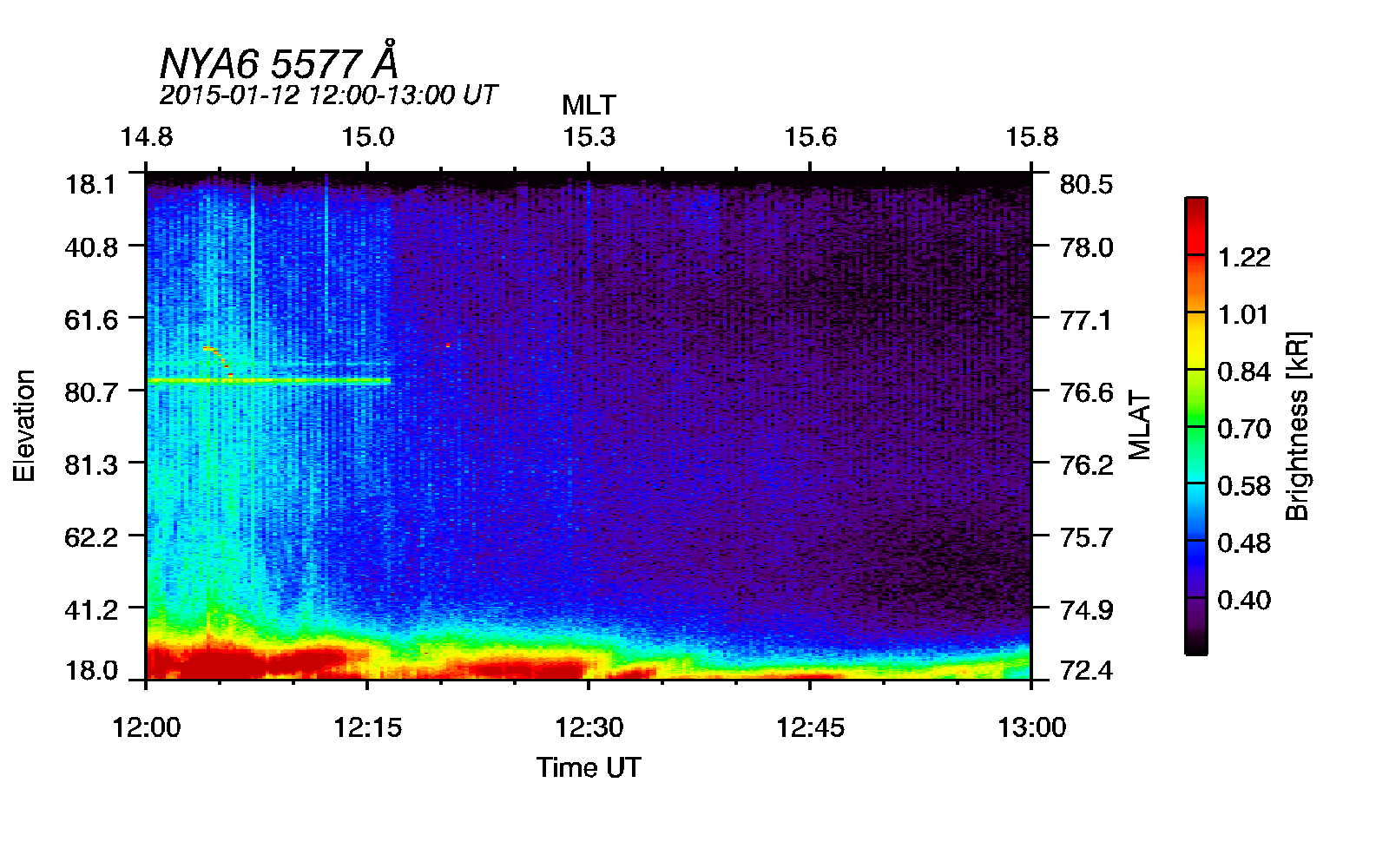Click colorbar value '1.22'
Screen dimensions: 1389x868
coord(1244,257)
